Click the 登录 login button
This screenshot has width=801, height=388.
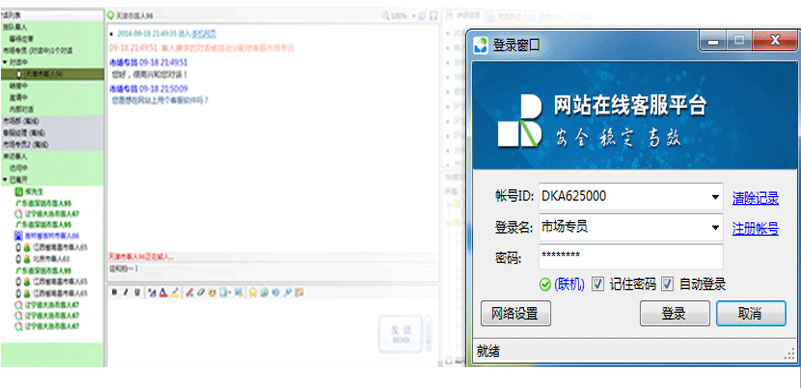(674, 313)
